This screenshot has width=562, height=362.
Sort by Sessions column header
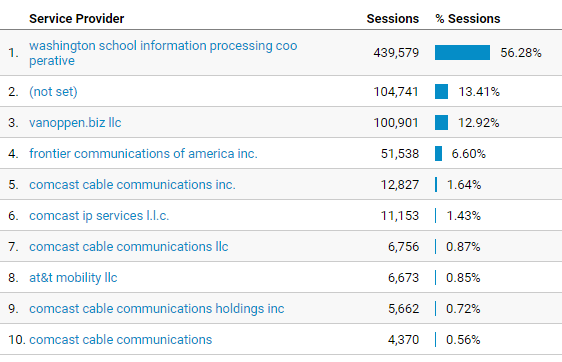[392, 19]
